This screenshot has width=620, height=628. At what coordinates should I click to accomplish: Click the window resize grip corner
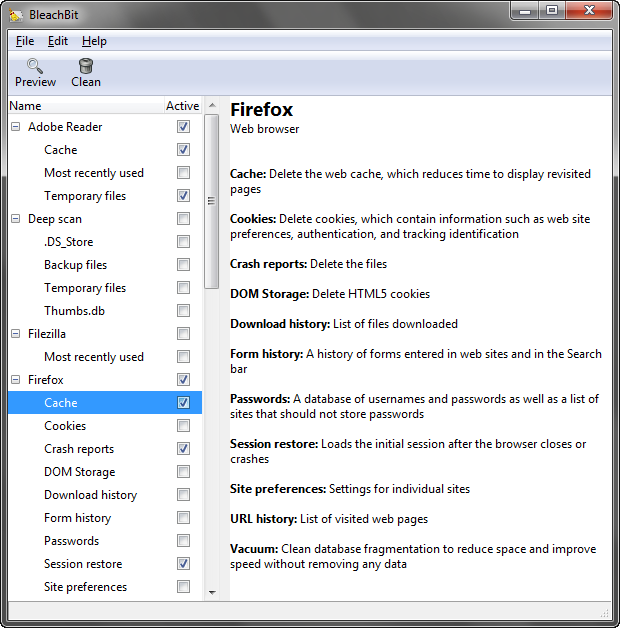point(605,613)
